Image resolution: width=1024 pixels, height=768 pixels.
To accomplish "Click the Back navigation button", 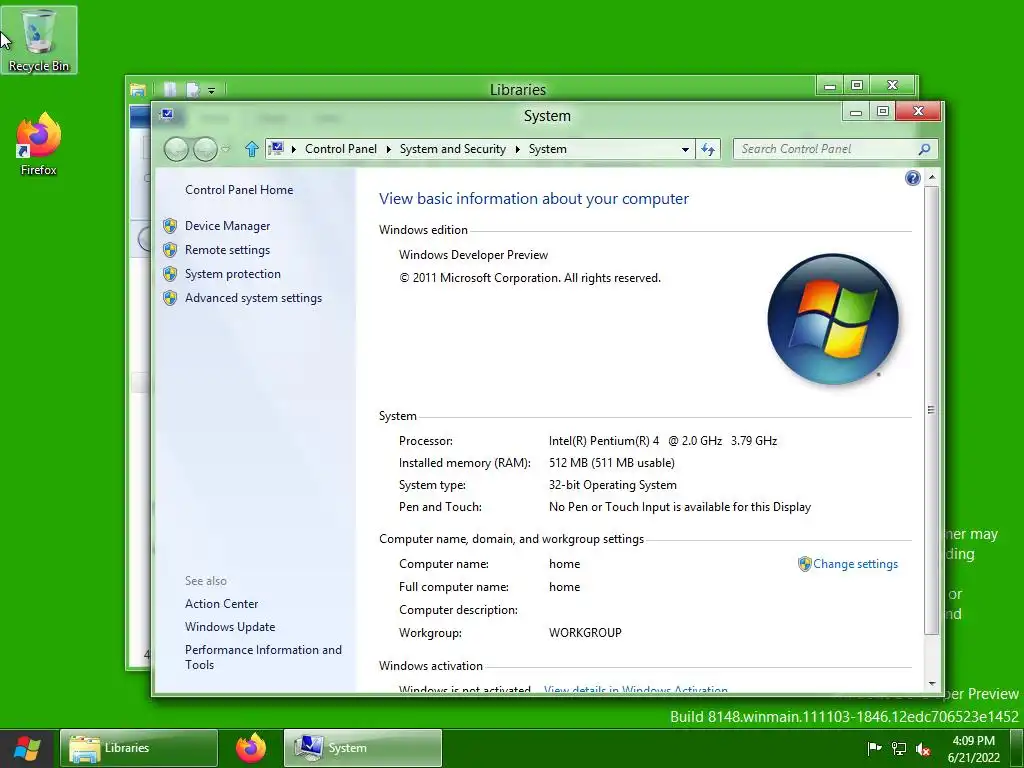I will [x=176, y=150].
